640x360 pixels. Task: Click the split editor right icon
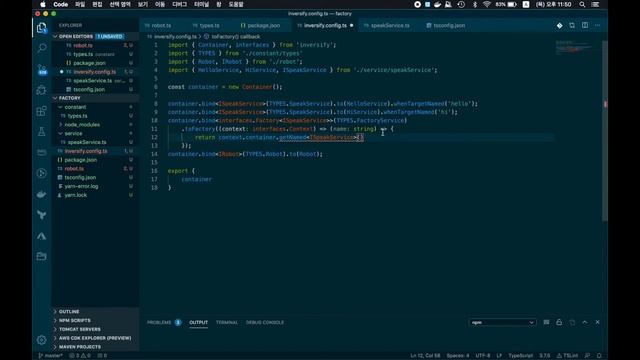tap(585, 25)
